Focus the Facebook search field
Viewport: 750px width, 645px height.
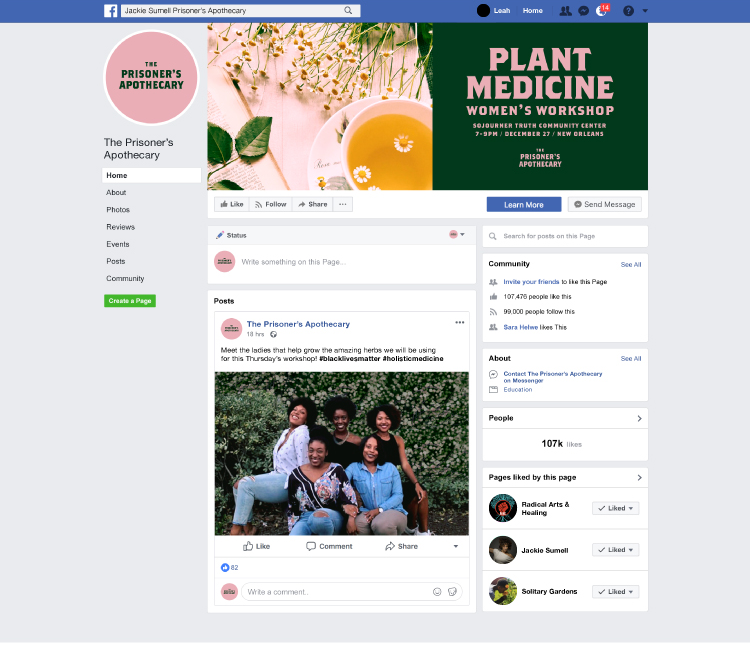240,11
